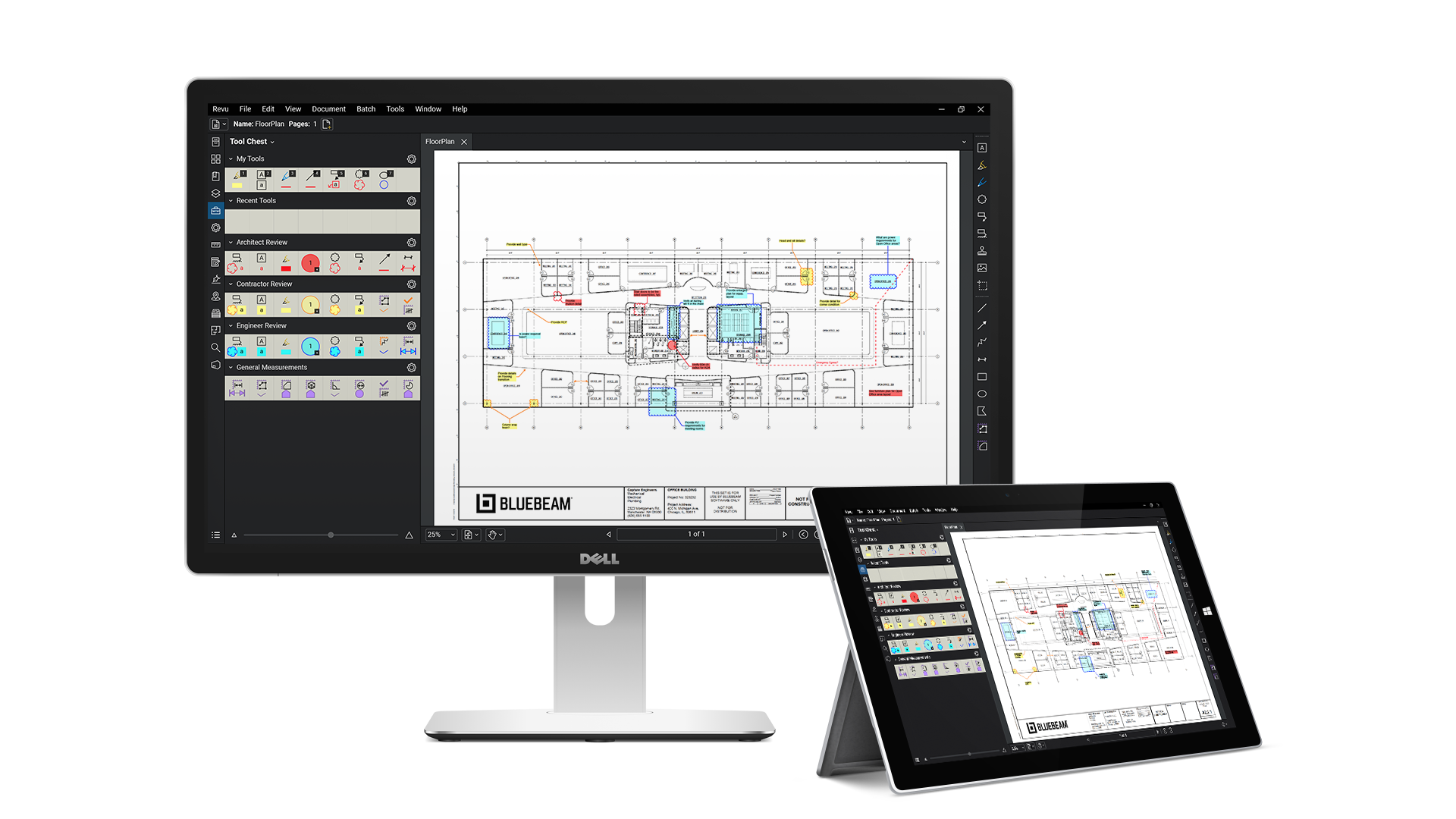Select the Text annotation tool
Image resolution: width=1456 pixels, height=819 pixels.
pos(982,149)
